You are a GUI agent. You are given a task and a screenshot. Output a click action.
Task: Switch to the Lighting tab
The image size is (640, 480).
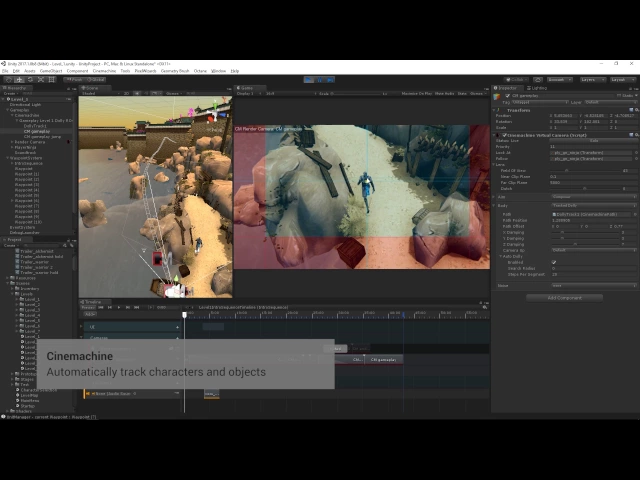click(537, 88)
